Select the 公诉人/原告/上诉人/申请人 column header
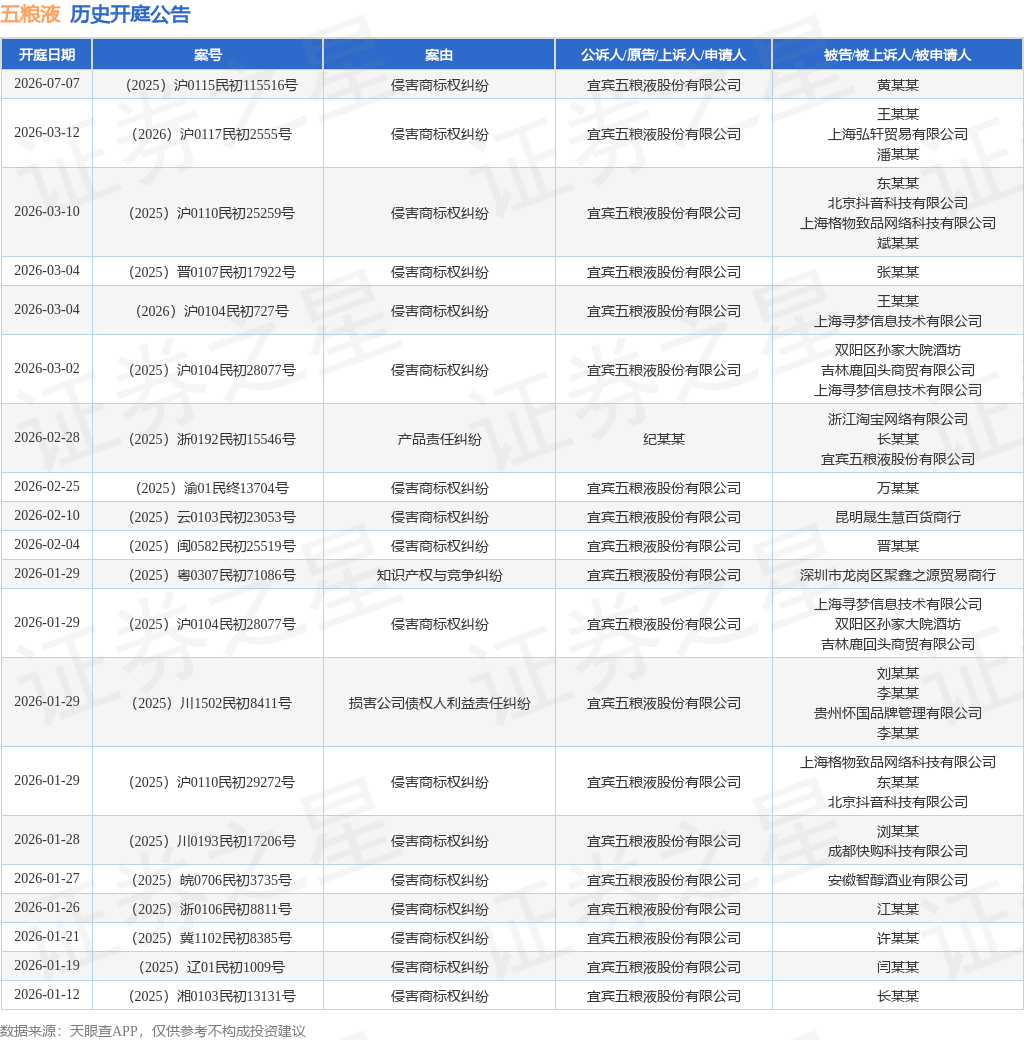Viewport: 1024px width, 1040px height. click(663, 55)
